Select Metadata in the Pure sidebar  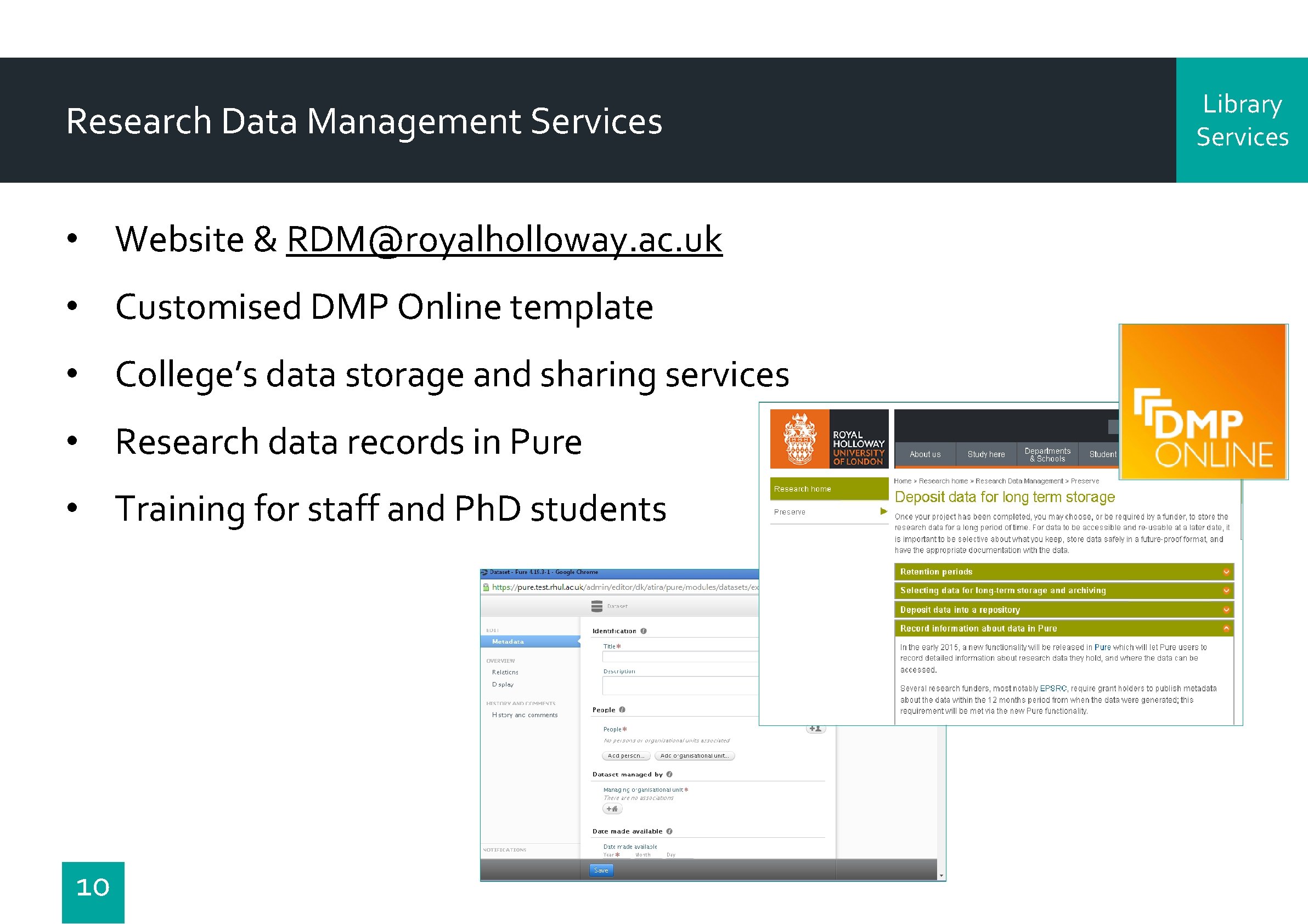pos(508,641)
